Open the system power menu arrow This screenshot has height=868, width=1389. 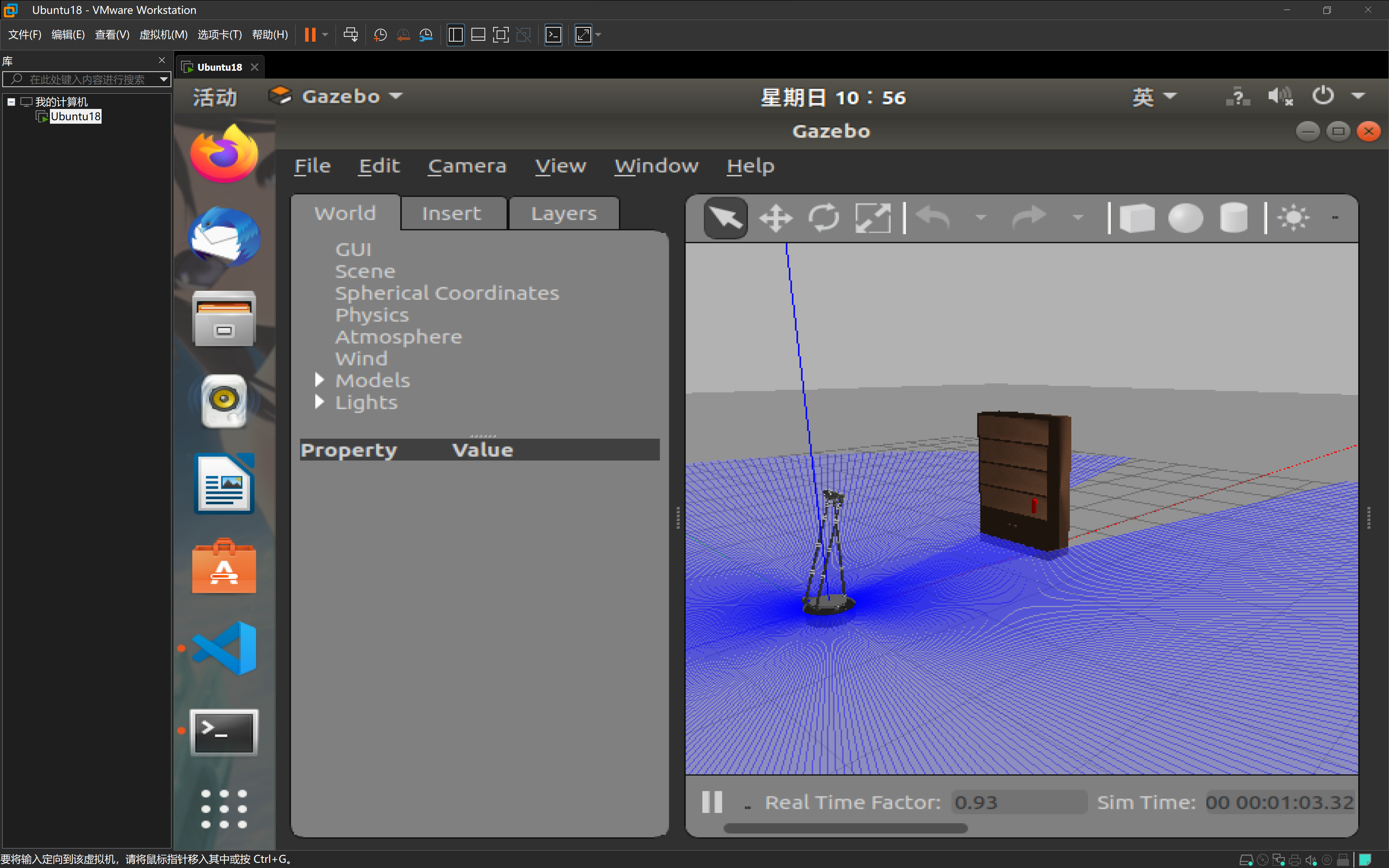click(1358, 96)
